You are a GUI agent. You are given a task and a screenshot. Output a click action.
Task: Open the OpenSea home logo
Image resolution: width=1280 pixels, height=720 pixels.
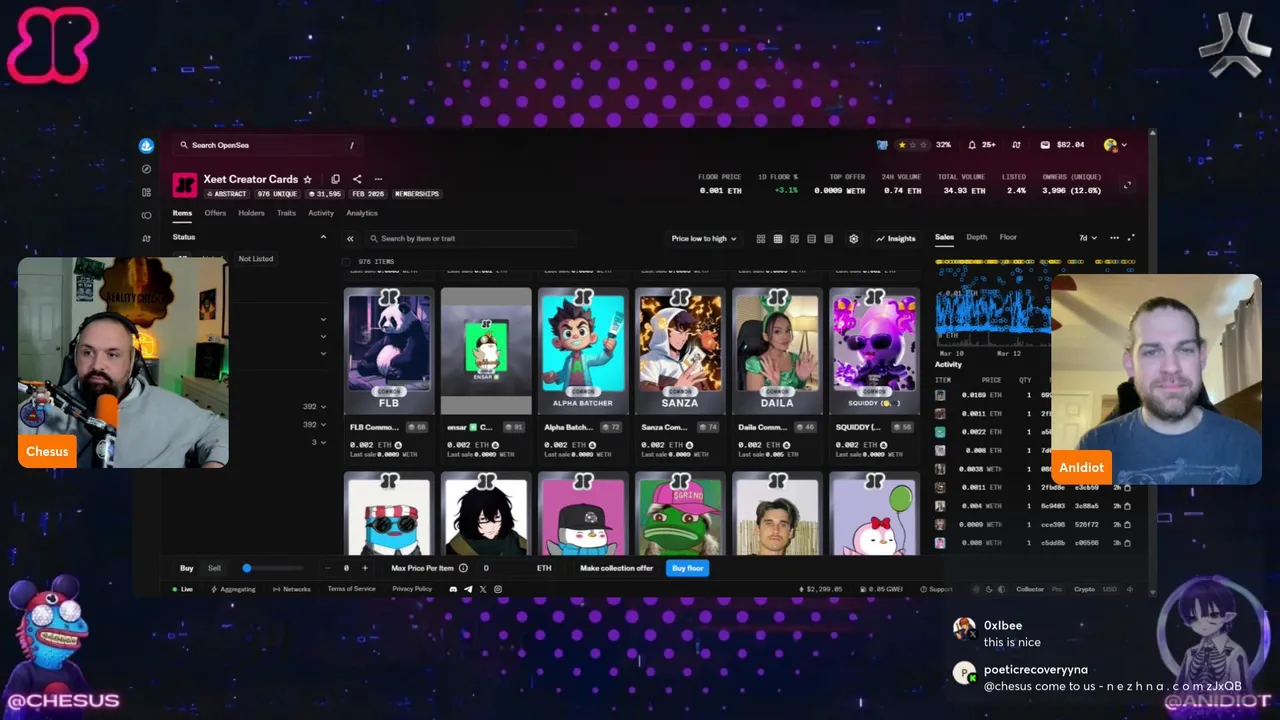(x=146, y=145)
